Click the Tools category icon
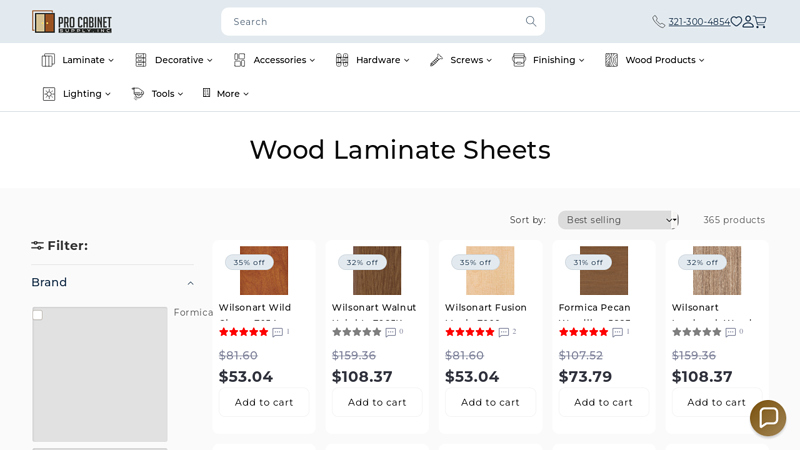 coord(138,94)
